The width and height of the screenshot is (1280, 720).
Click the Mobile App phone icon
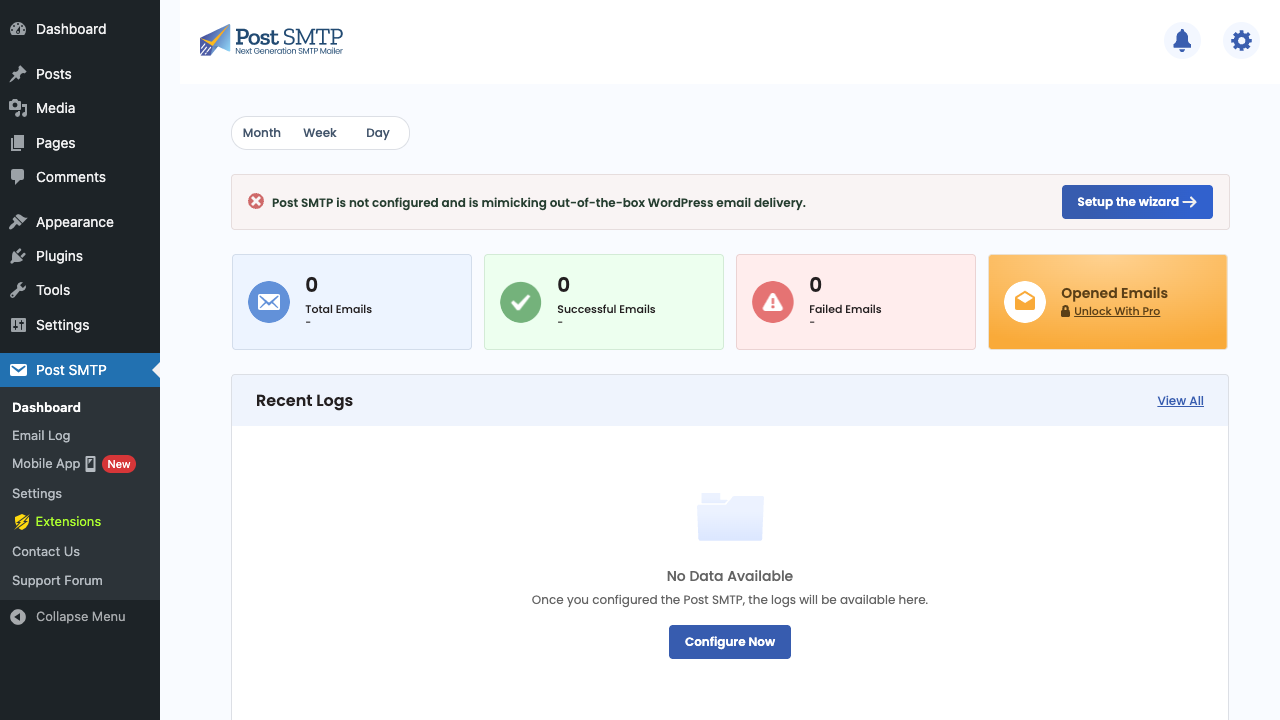(90, 464)
